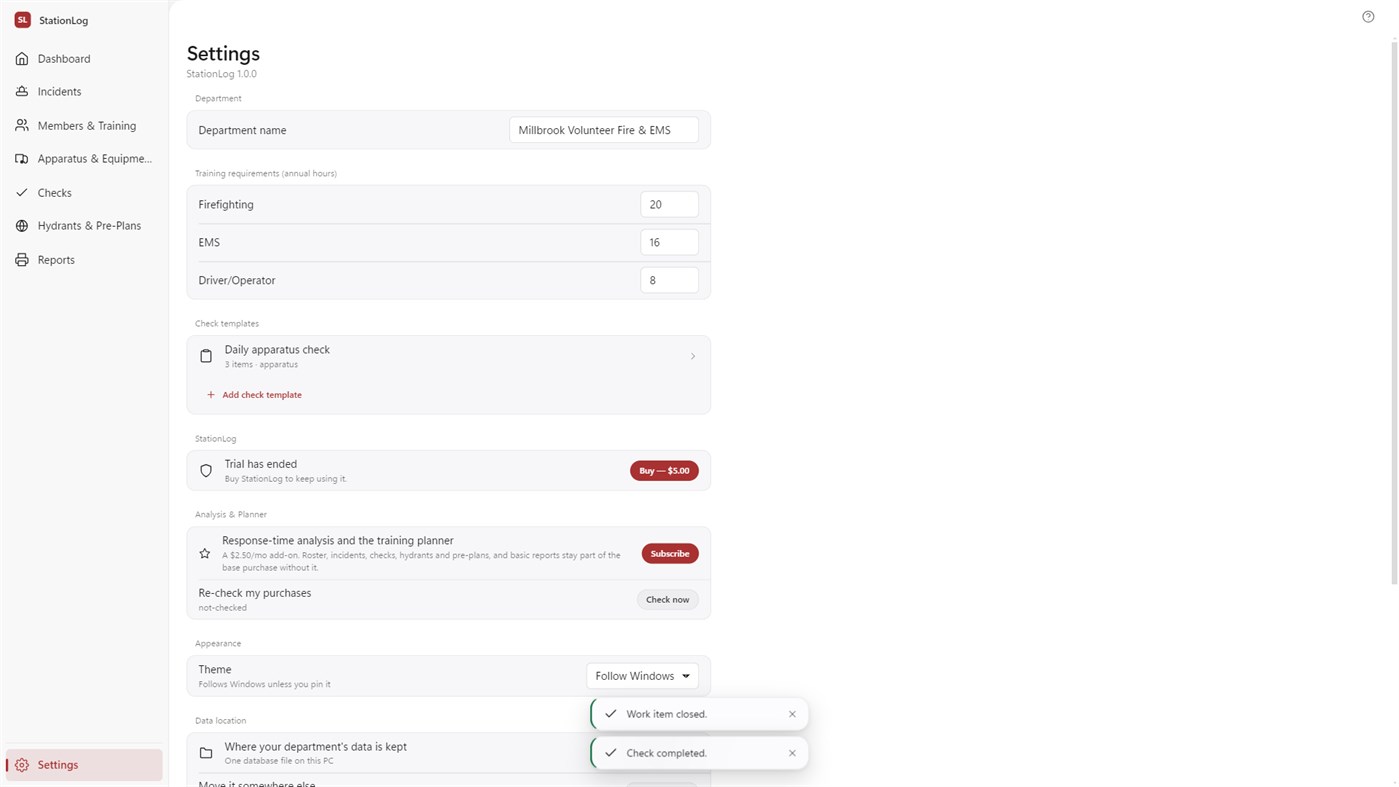The height and width of the screenshot is (787, 1399).
Task: Click "One database file on this PC" text
Action: [x=279, y=761]
